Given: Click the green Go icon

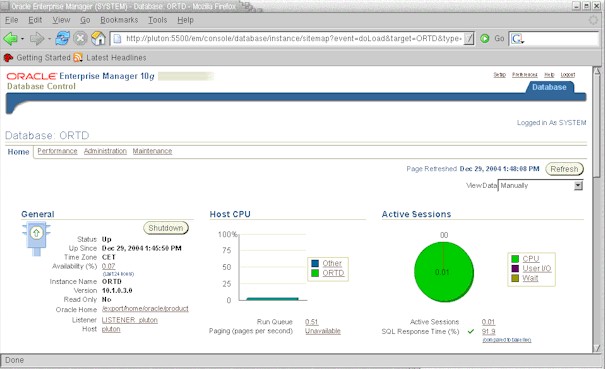Looking at the screenshot, I should pos(485,39).
